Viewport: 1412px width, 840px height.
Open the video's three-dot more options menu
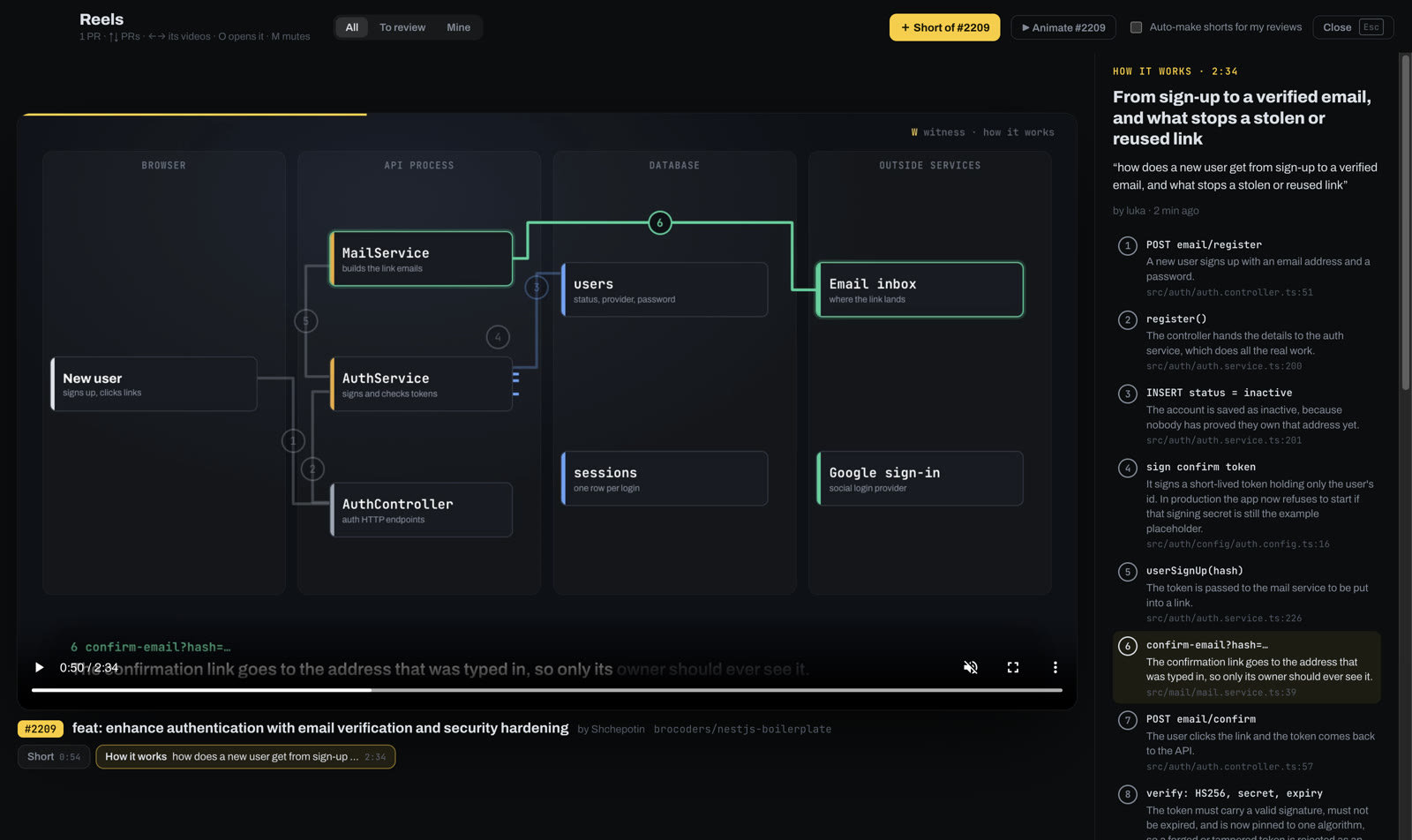point(1055,668)
